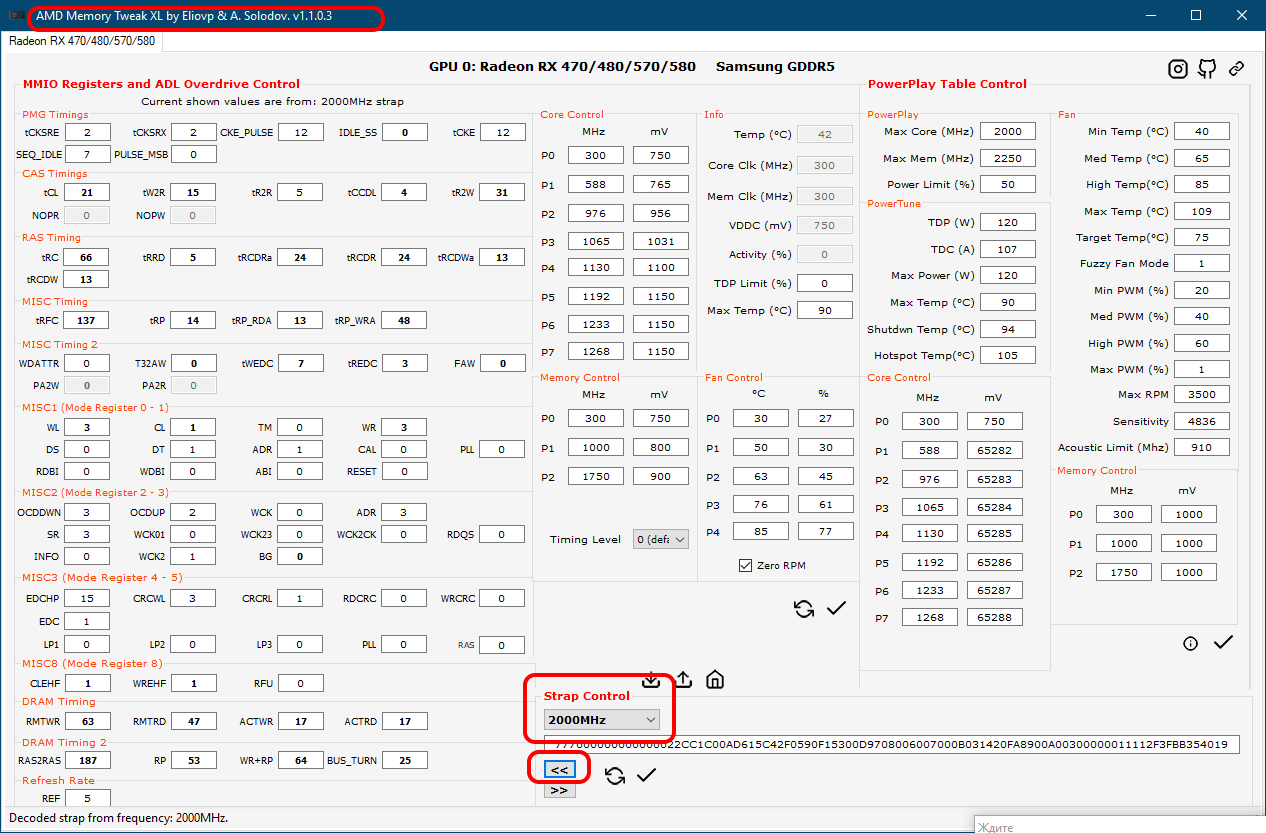
Task: Click the >> strap button
Action: 559,790
